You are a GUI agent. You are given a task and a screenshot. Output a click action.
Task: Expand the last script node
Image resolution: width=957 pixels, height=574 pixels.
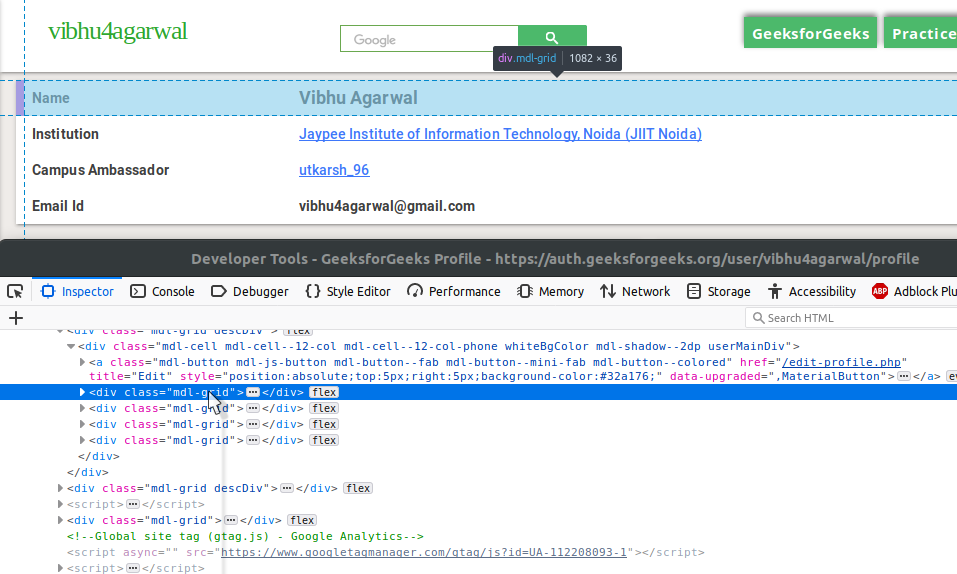pyautogui.click(x=60, y=568)
